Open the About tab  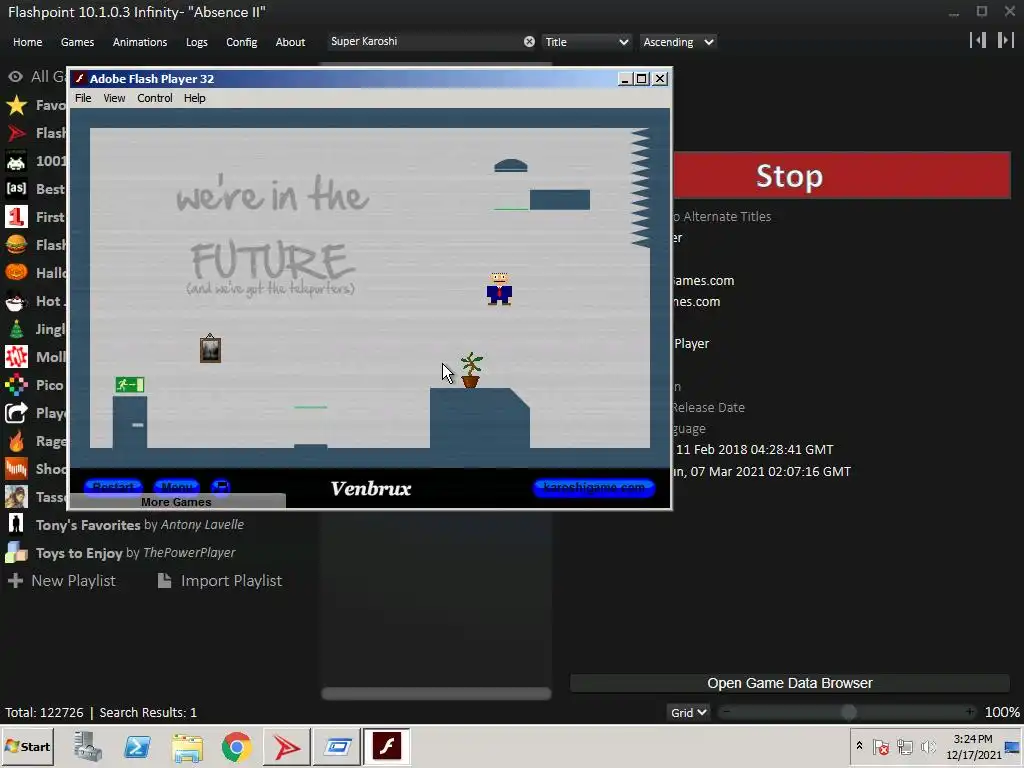[290, 42]
